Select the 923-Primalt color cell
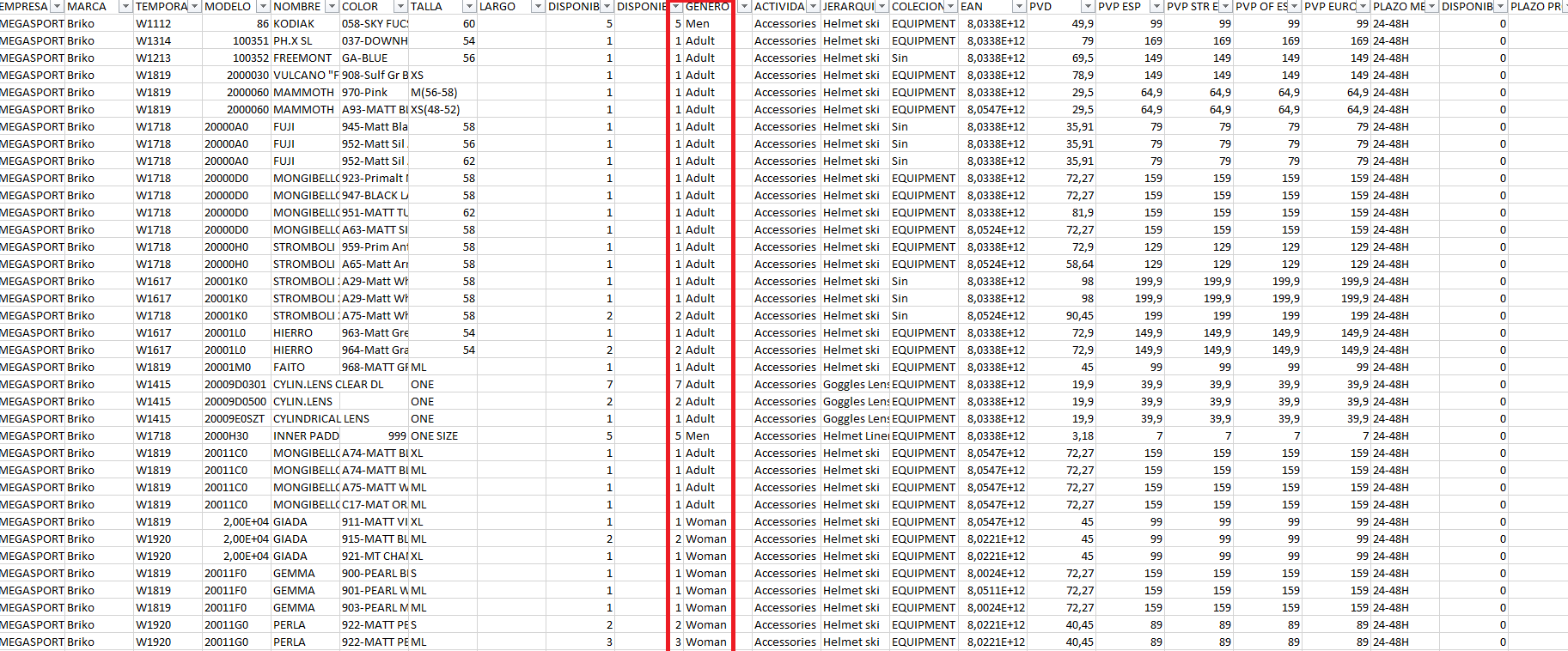Screen dimensions: 1568x651 [x=374, y=179]
